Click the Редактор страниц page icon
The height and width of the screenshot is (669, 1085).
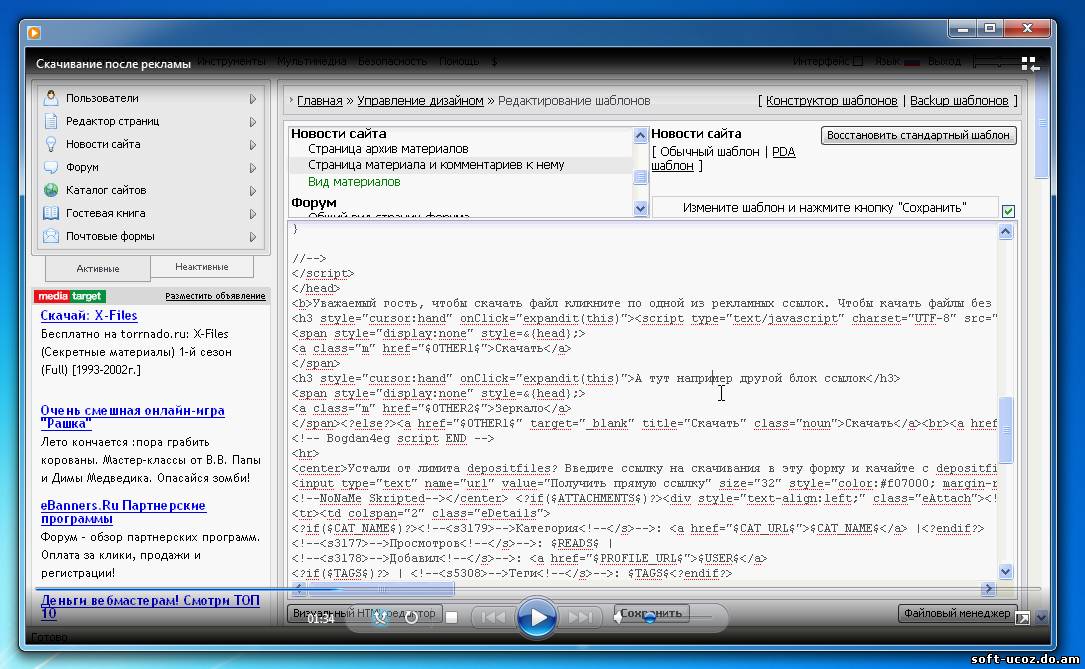[x=51, y=121]
